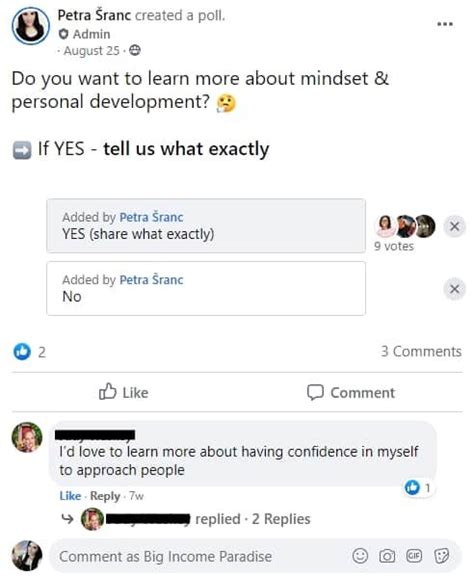Image resolution: width=474 pixels, height=576 pixels.
Task: Click the like reaction badge on the comment
Action: pos(418,487)
